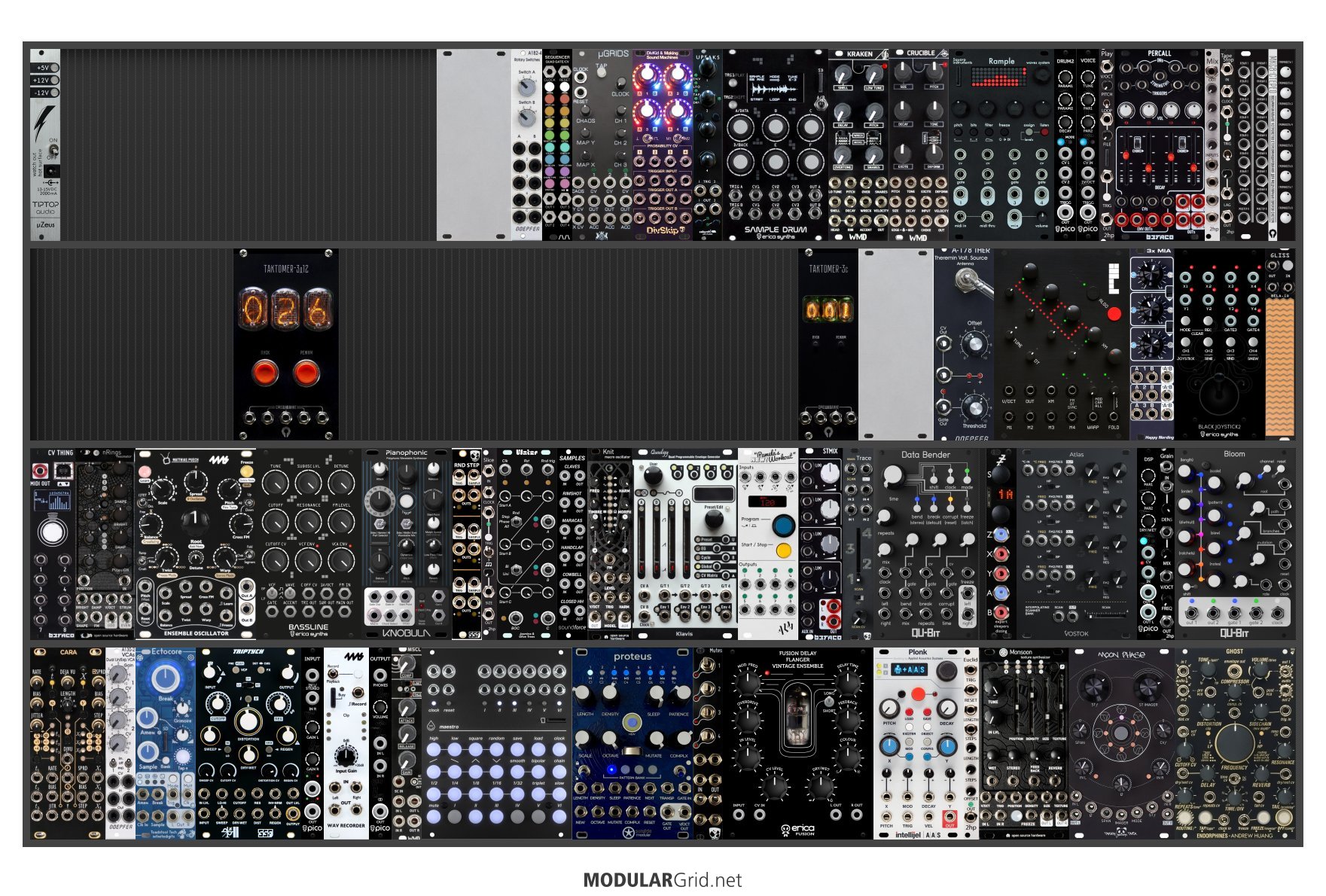Viewport: 1326px width, 896px height.
Task: Select the Vostok Atlas module
Action: tap(1077, 544)
